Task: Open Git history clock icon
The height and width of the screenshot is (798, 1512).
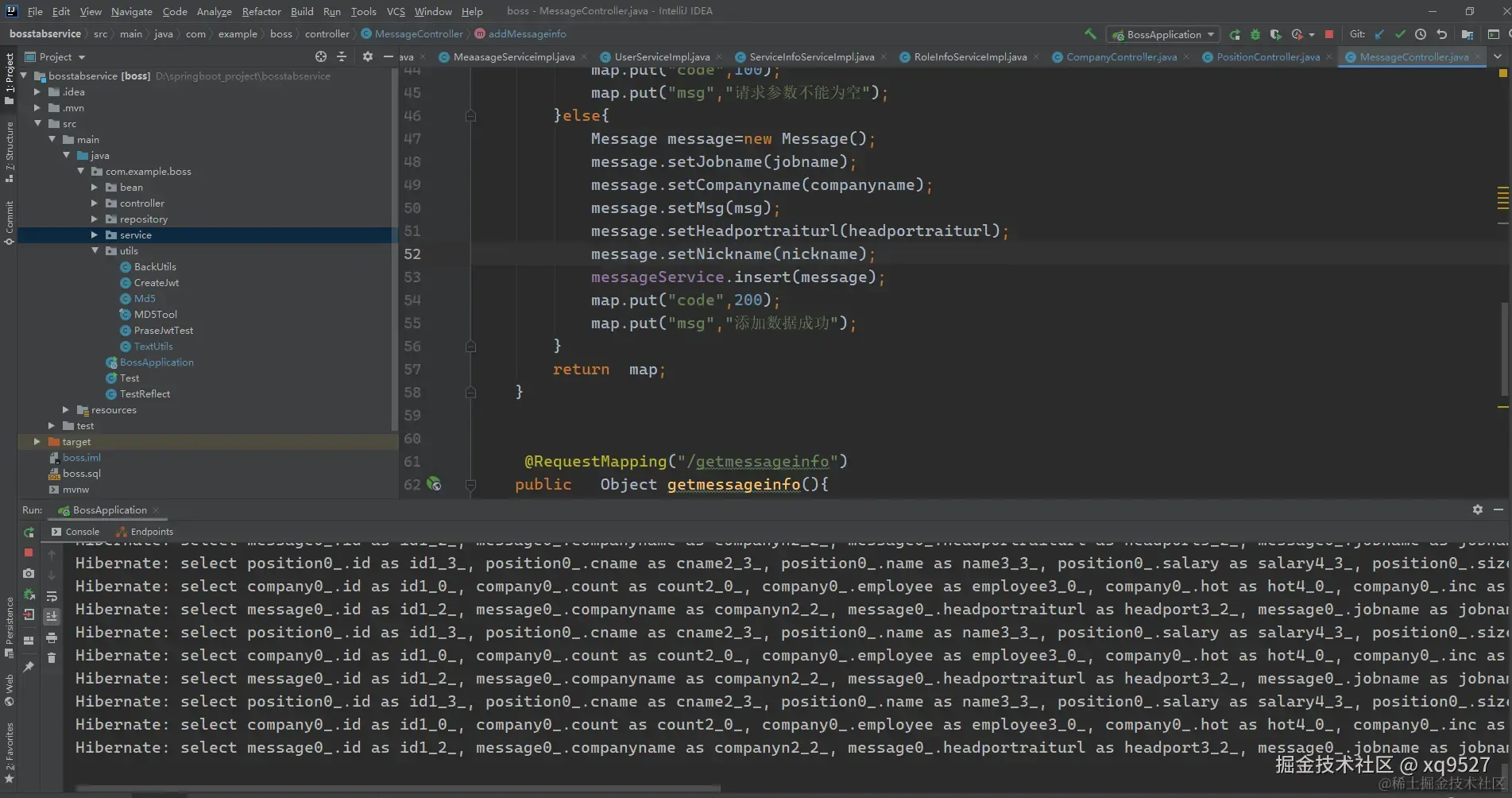Action: click(x=1421, y=34)
